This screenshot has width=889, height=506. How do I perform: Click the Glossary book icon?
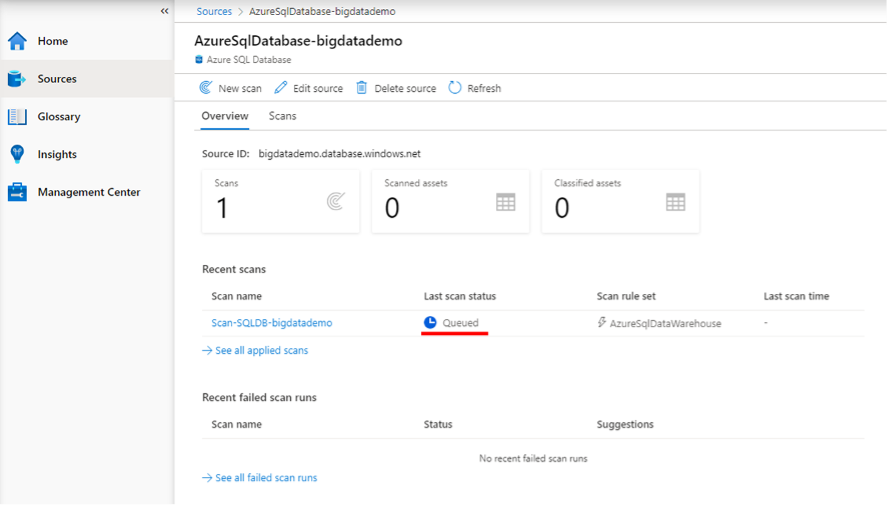pyautogui.click(x=17, y=116)
